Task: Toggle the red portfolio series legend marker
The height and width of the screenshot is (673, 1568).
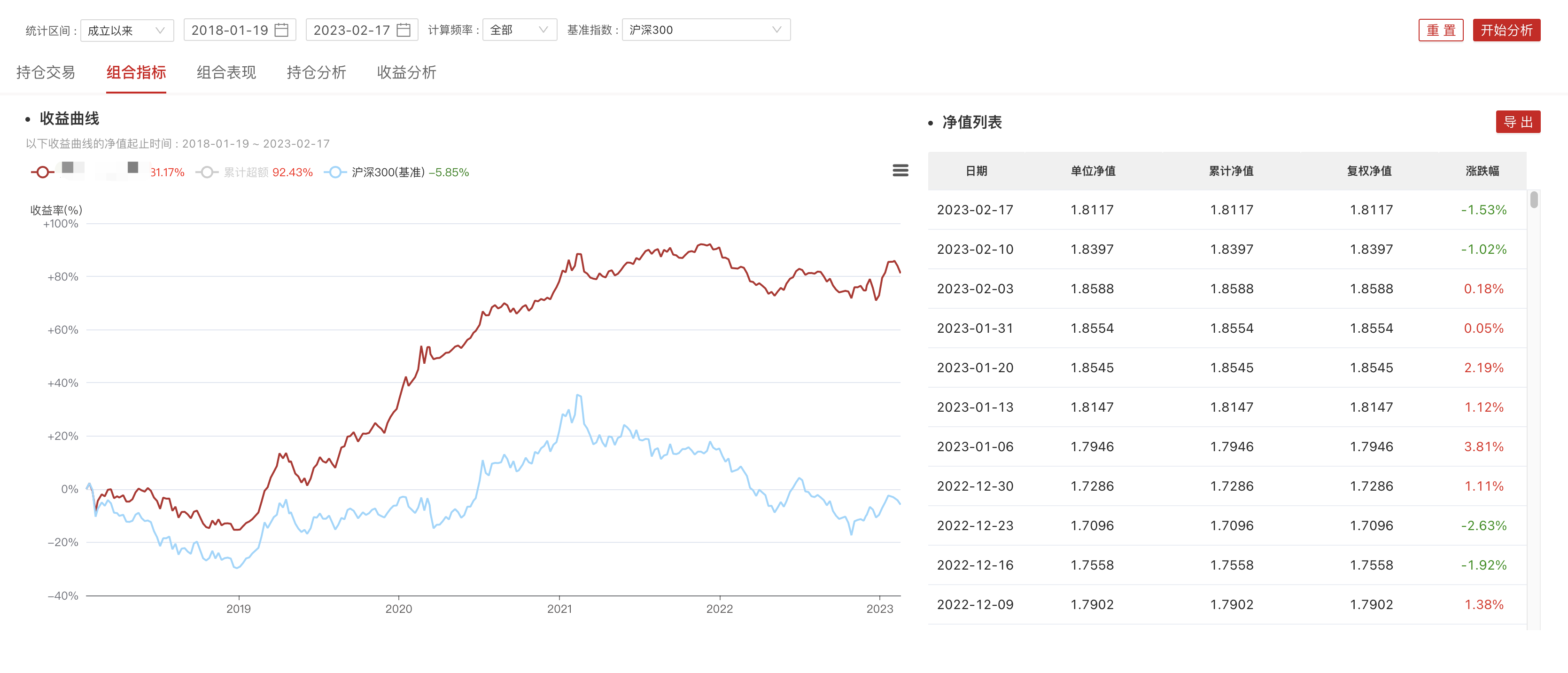Action: click(43, 172)
